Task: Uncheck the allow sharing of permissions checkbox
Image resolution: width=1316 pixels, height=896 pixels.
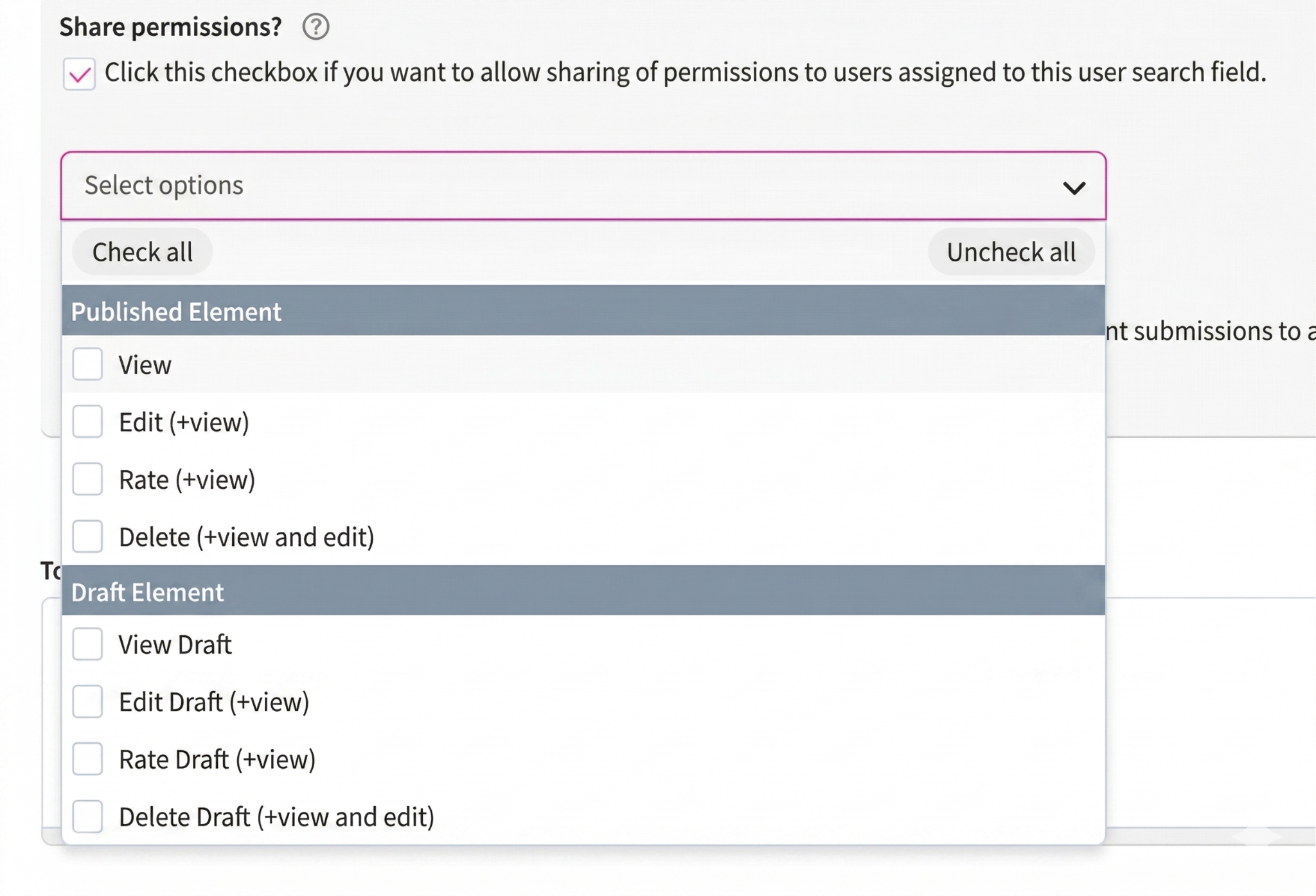Action: click(x=79, y=74)
